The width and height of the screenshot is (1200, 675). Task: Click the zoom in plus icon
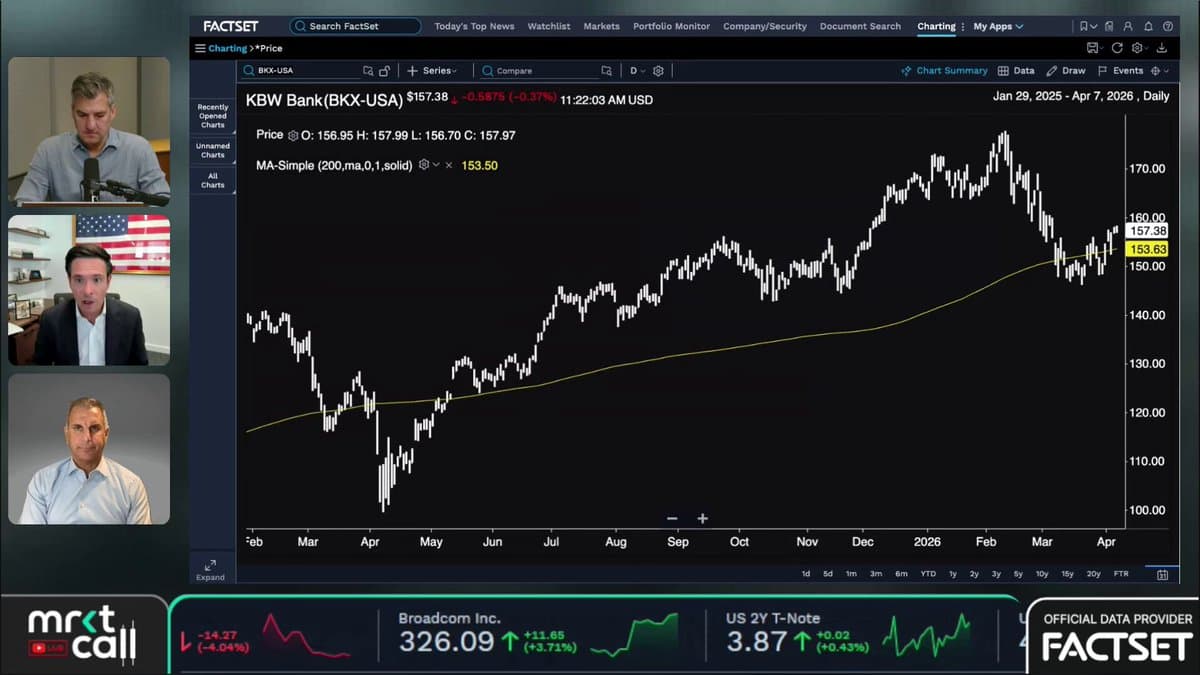pyautogui.click(x=702, y=518)
